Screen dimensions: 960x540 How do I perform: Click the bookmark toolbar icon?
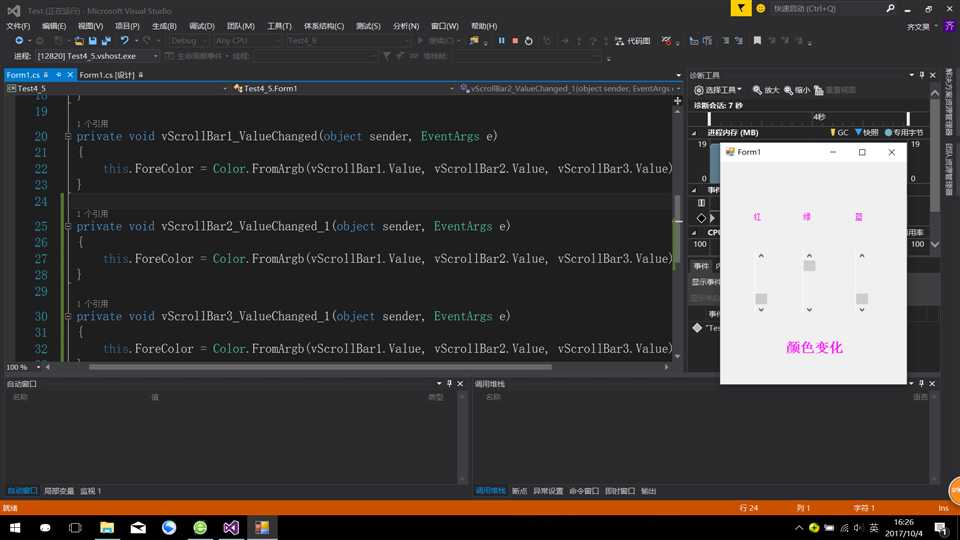click(757, 40)
